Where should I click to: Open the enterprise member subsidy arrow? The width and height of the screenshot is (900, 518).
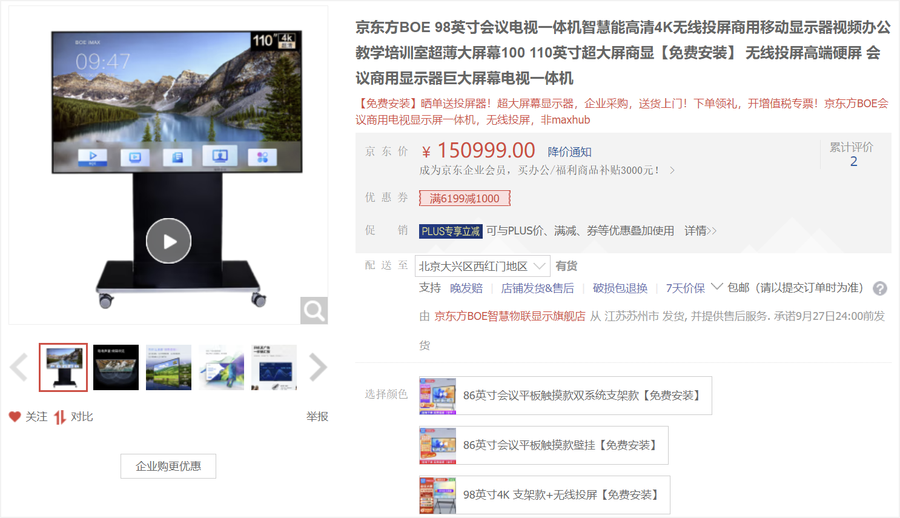[x=672, y=171]
